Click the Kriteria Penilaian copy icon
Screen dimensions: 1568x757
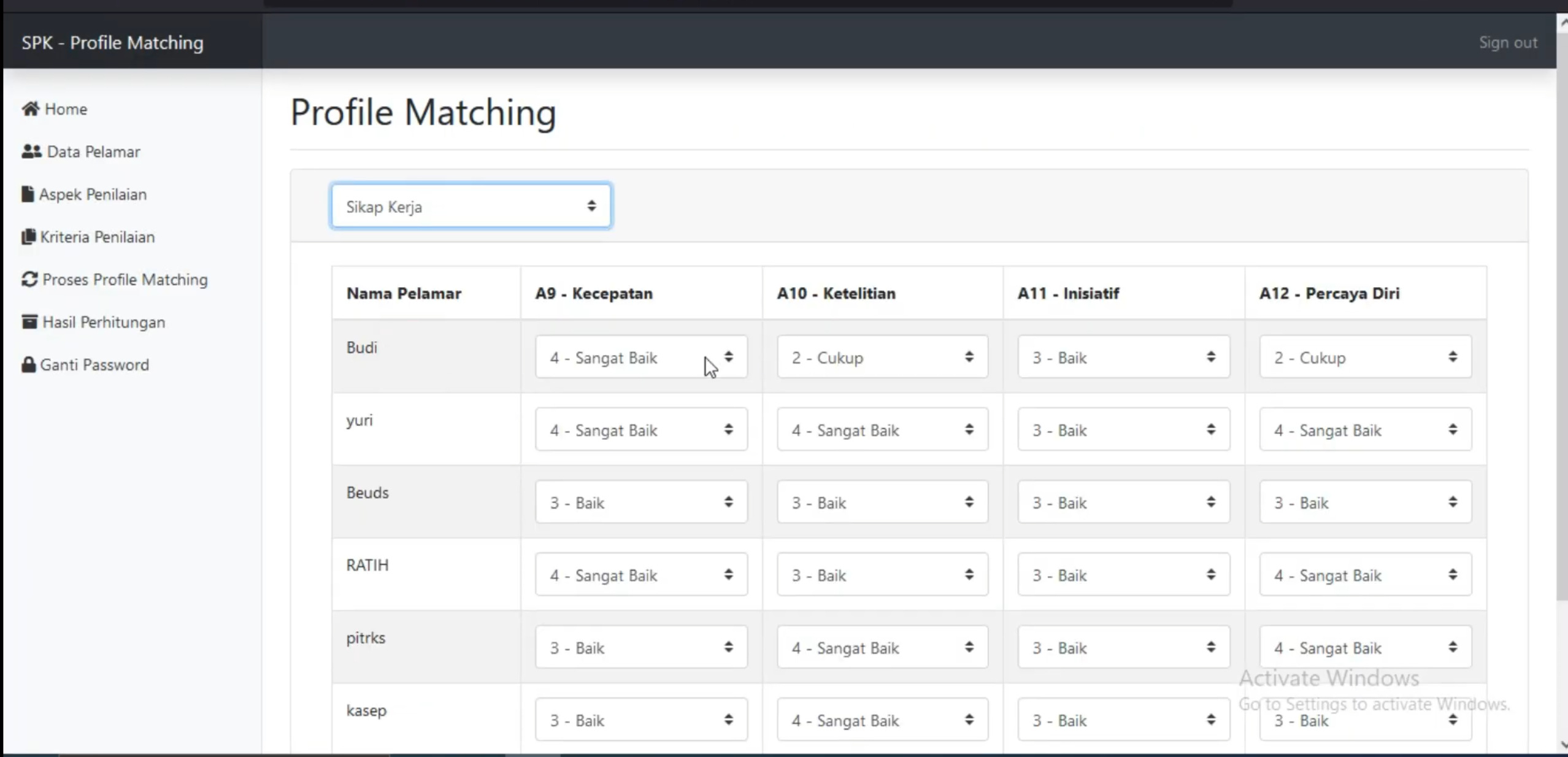[28, 236]
